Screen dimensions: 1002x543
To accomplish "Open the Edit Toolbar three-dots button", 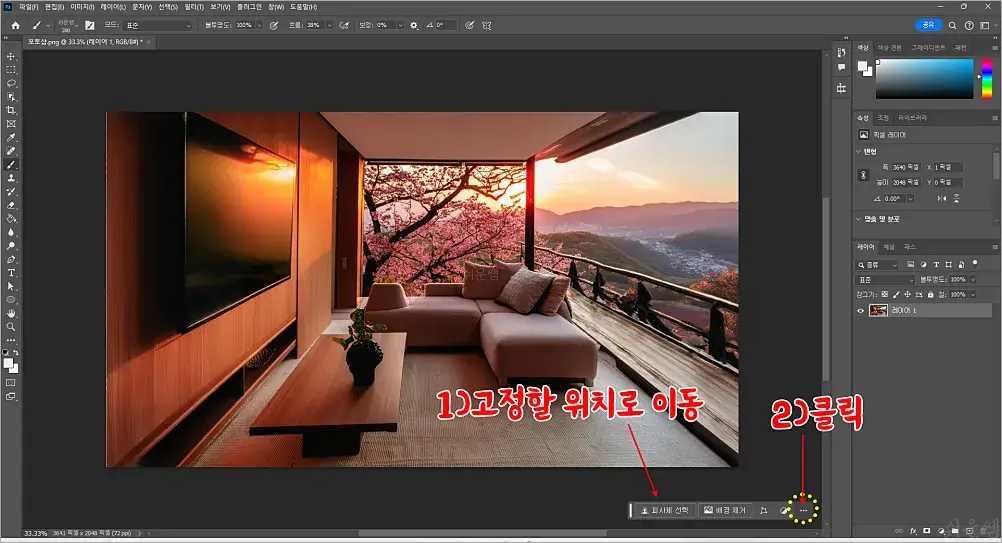I will click(x=11, y=340).
